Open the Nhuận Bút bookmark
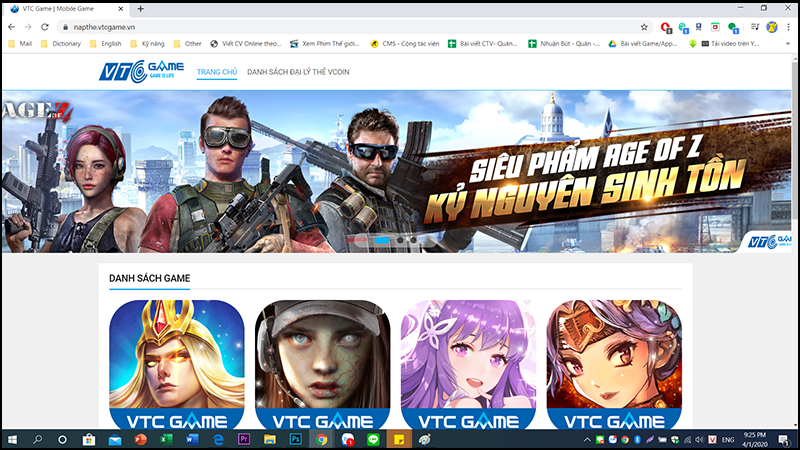The height and width of the screenshot is (450, 800). (x=564, y=43)
